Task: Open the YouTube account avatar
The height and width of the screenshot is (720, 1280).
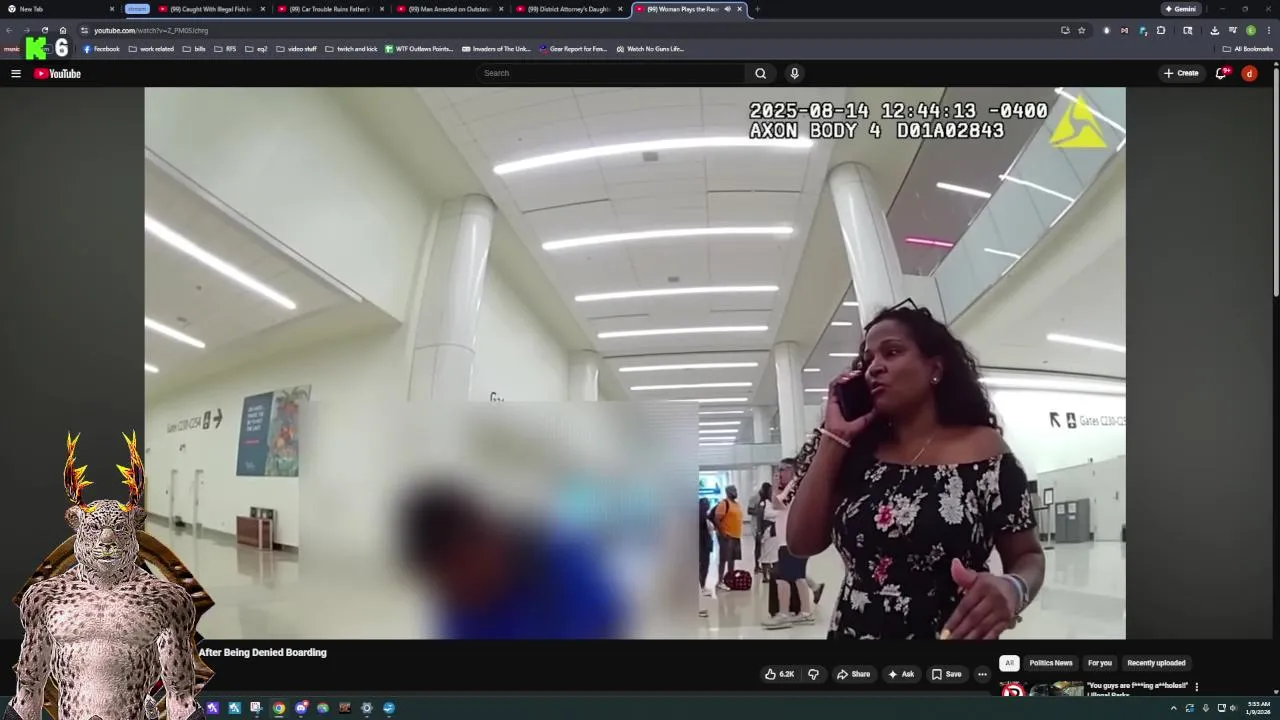Action: tap(1249, 73)
